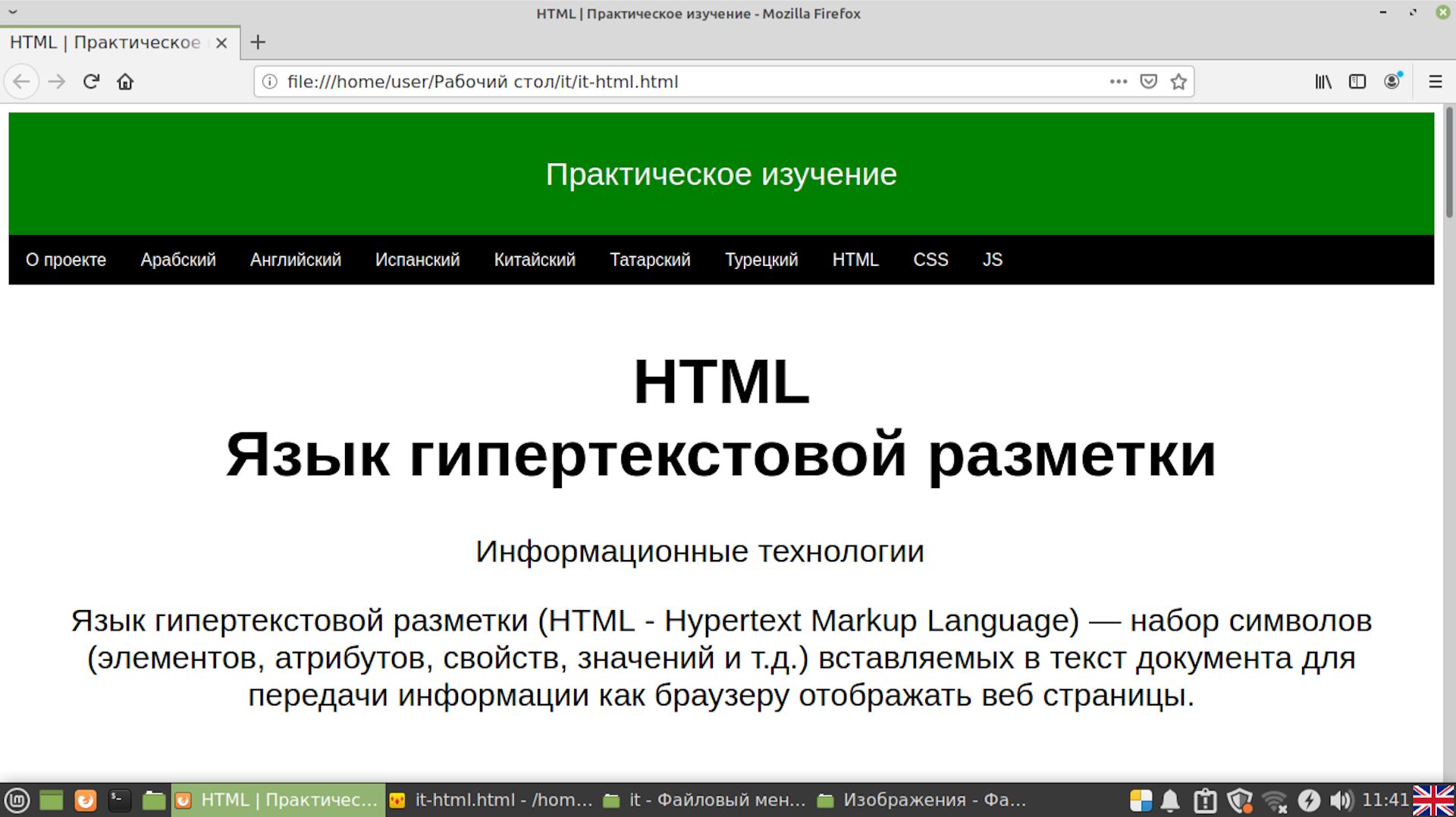The height and width of the screenshot is (817, 1456).
Task: Open the Firefox account menu
Action: point(1392,81)
